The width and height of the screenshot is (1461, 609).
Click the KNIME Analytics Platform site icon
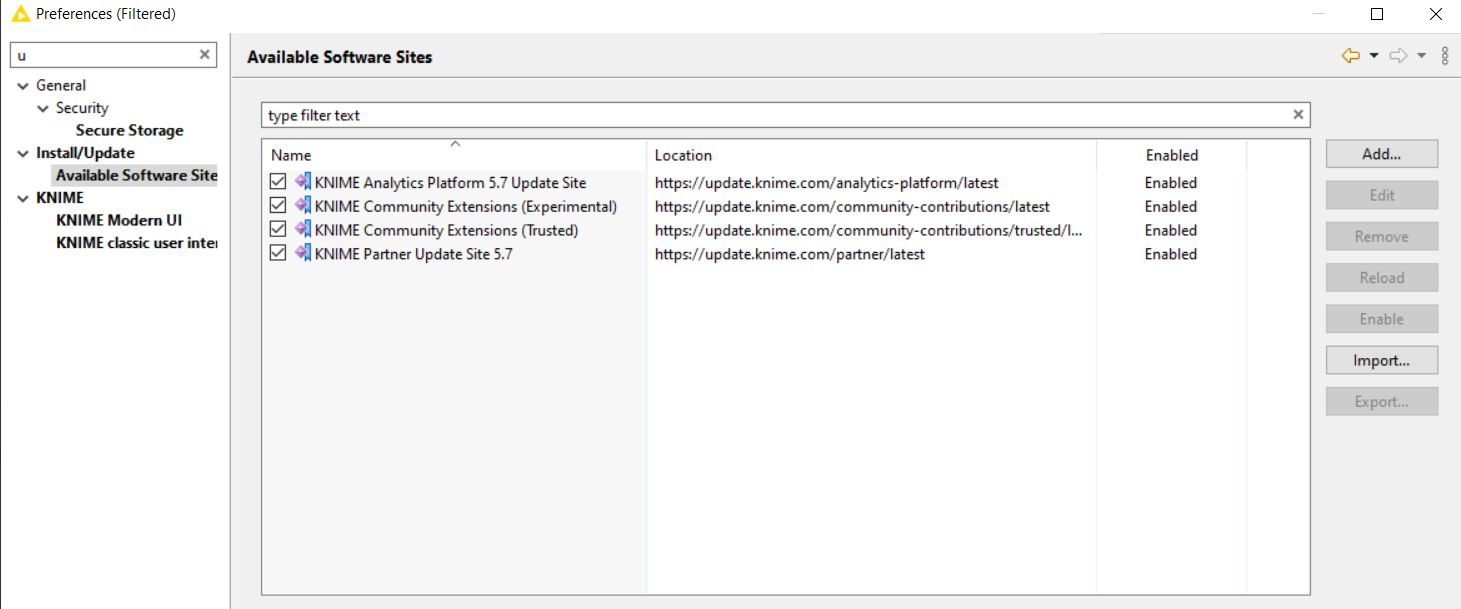(303, 182)
